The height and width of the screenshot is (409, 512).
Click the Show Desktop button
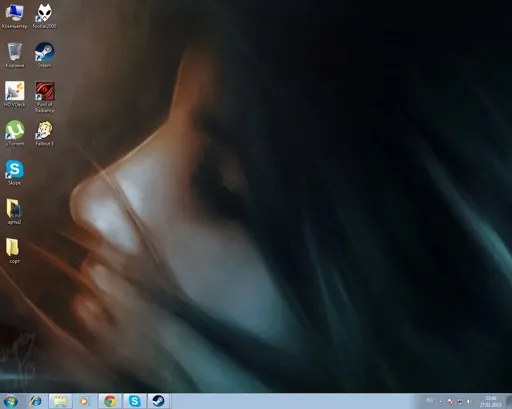point(509,401)
